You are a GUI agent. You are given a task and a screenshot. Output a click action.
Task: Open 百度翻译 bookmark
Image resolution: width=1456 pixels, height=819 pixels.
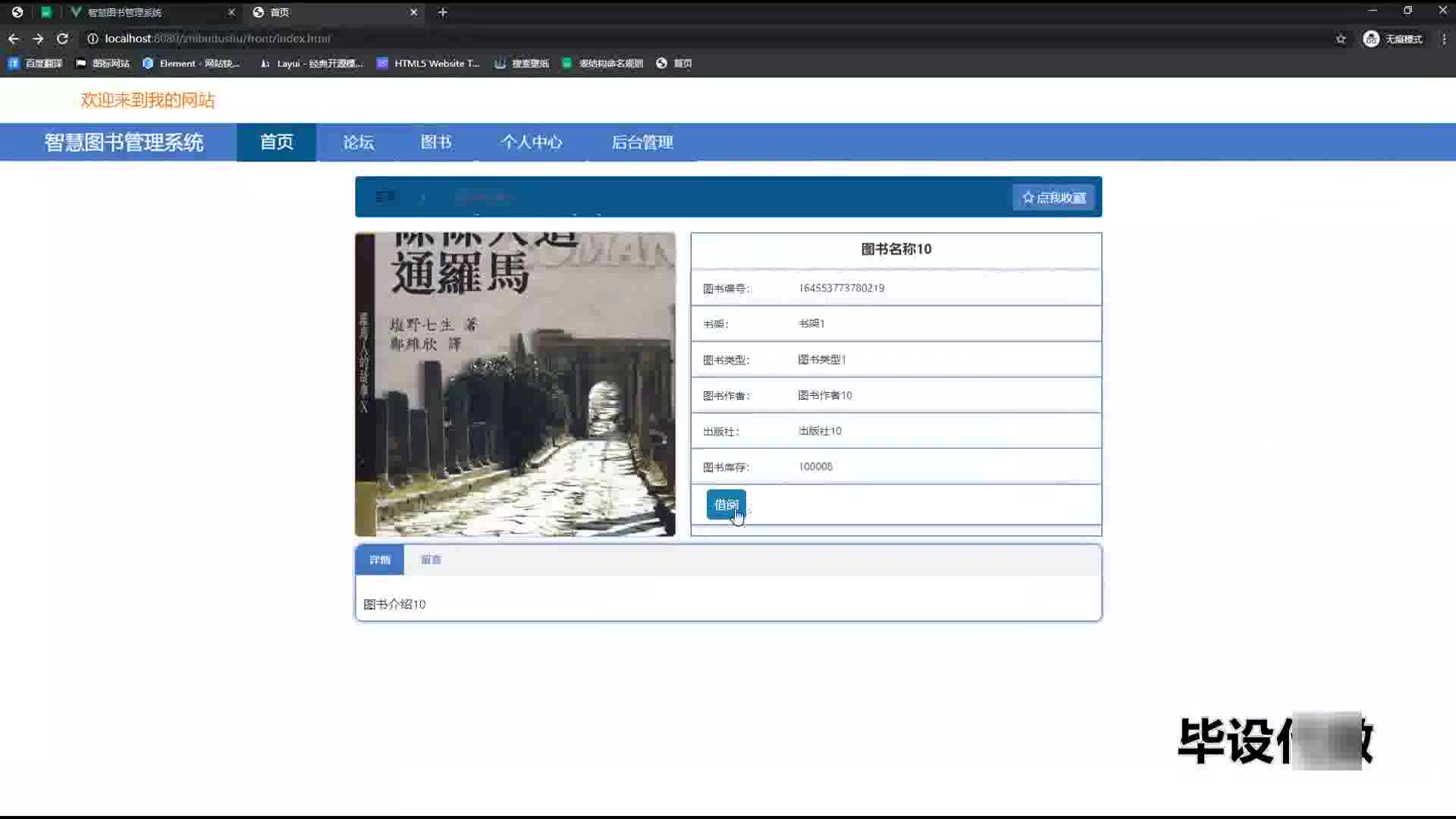36,64
